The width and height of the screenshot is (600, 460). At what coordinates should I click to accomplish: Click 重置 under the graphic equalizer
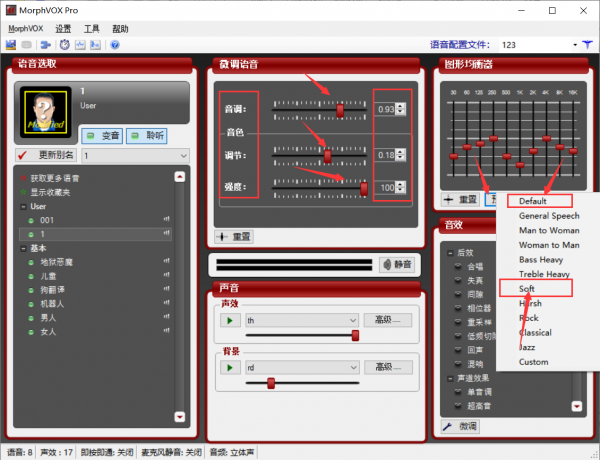point(461,199)
